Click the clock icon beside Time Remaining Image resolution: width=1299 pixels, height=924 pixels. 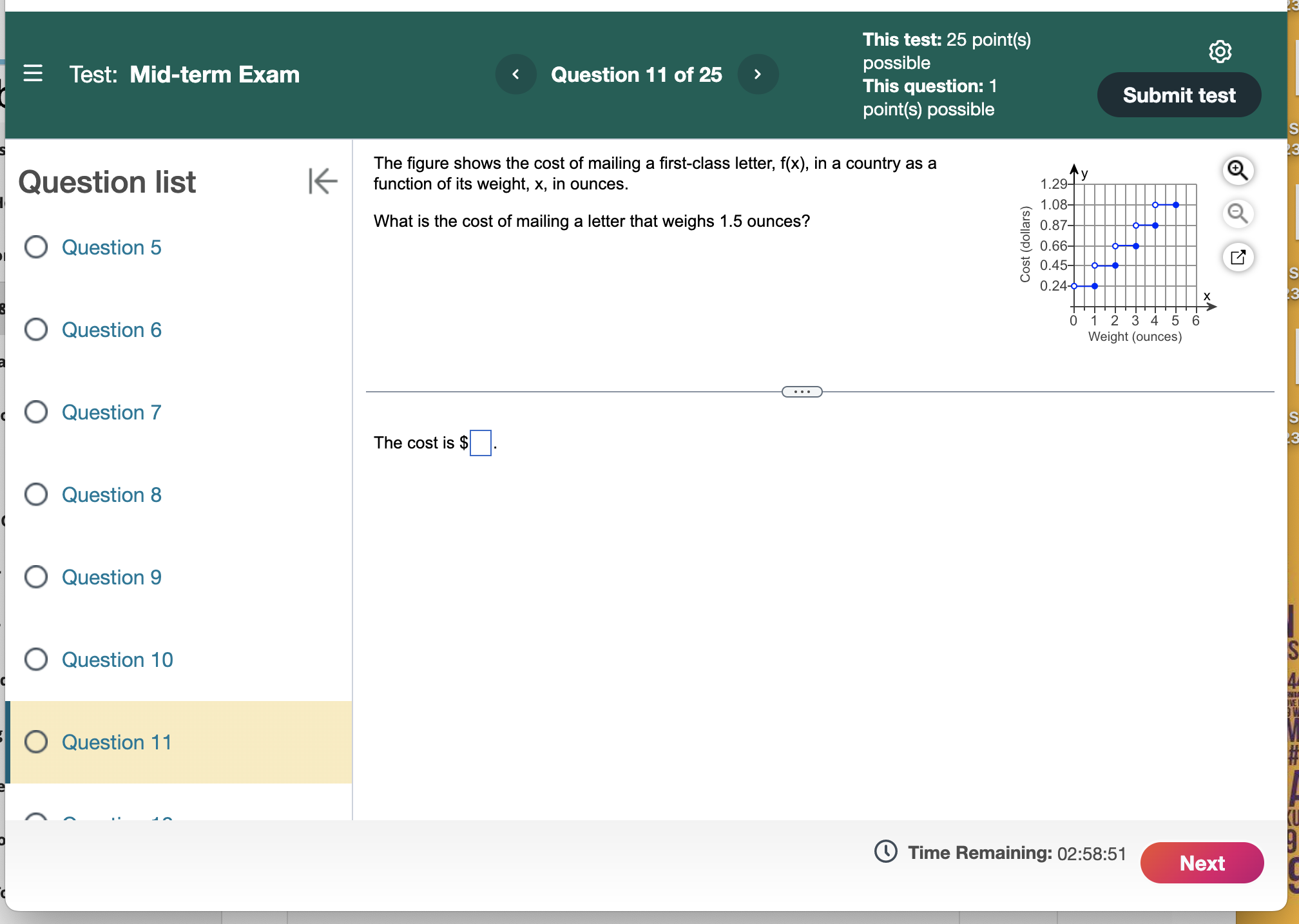(x=885, y=852)
